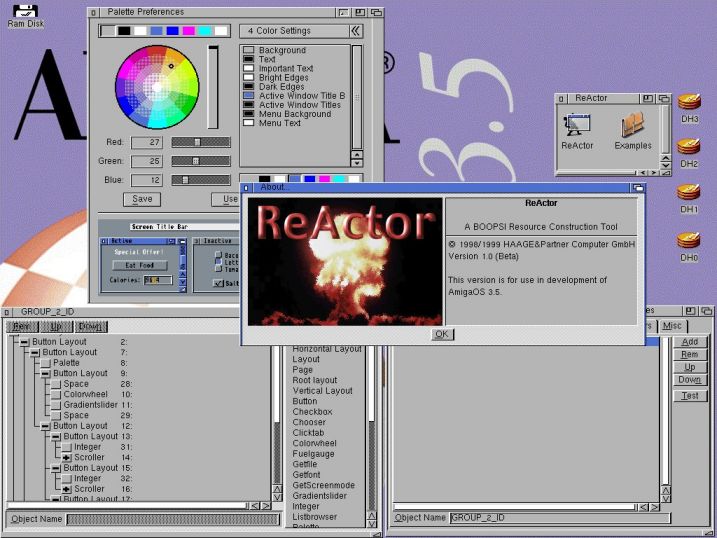The image size is (717, 538).
Task: Open the DH1 disk icon
Action: point(689,192)
